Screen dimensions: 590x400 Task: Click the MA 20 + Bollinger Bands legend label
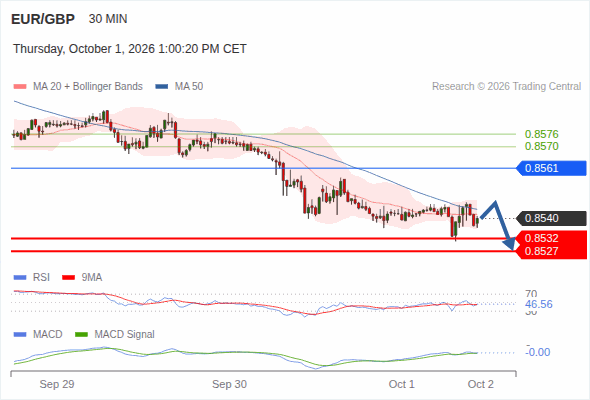[88, 87]
